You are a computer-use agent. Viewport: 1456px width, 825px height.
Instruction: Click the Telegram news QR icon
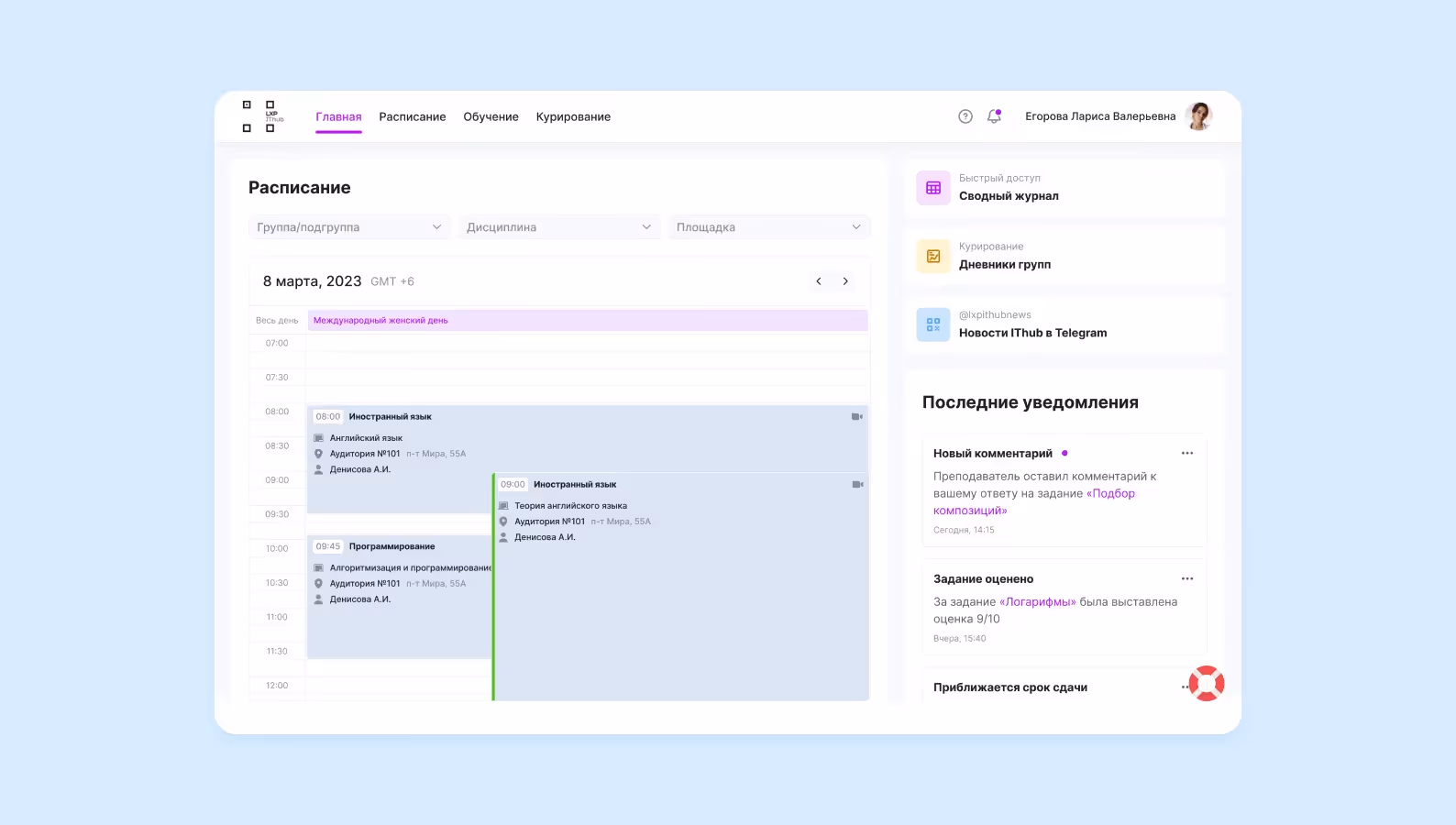click(x=933, y=324)
